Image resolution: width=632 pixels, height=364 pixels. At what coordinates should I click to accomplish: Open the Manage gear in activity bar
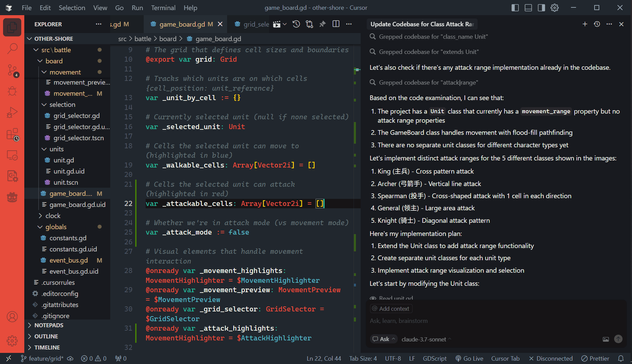click(x=12, y=341)
